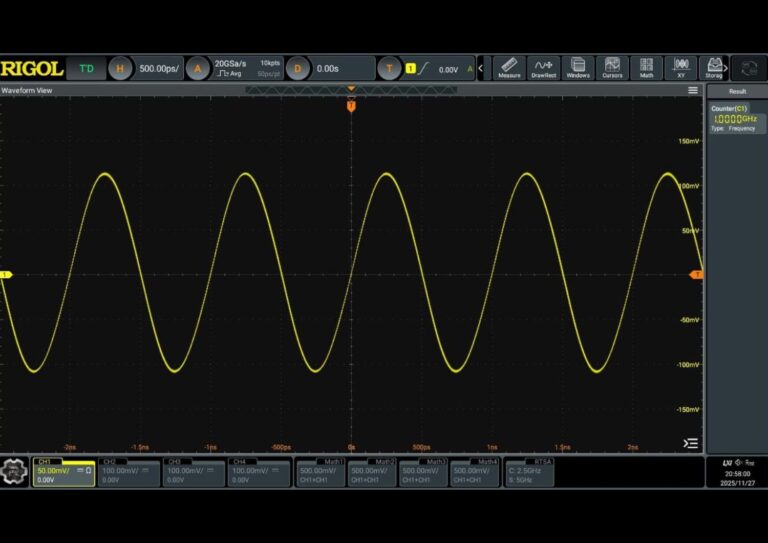Toggle the CH1 channel label
768x543 pixels.
(45, 461)
